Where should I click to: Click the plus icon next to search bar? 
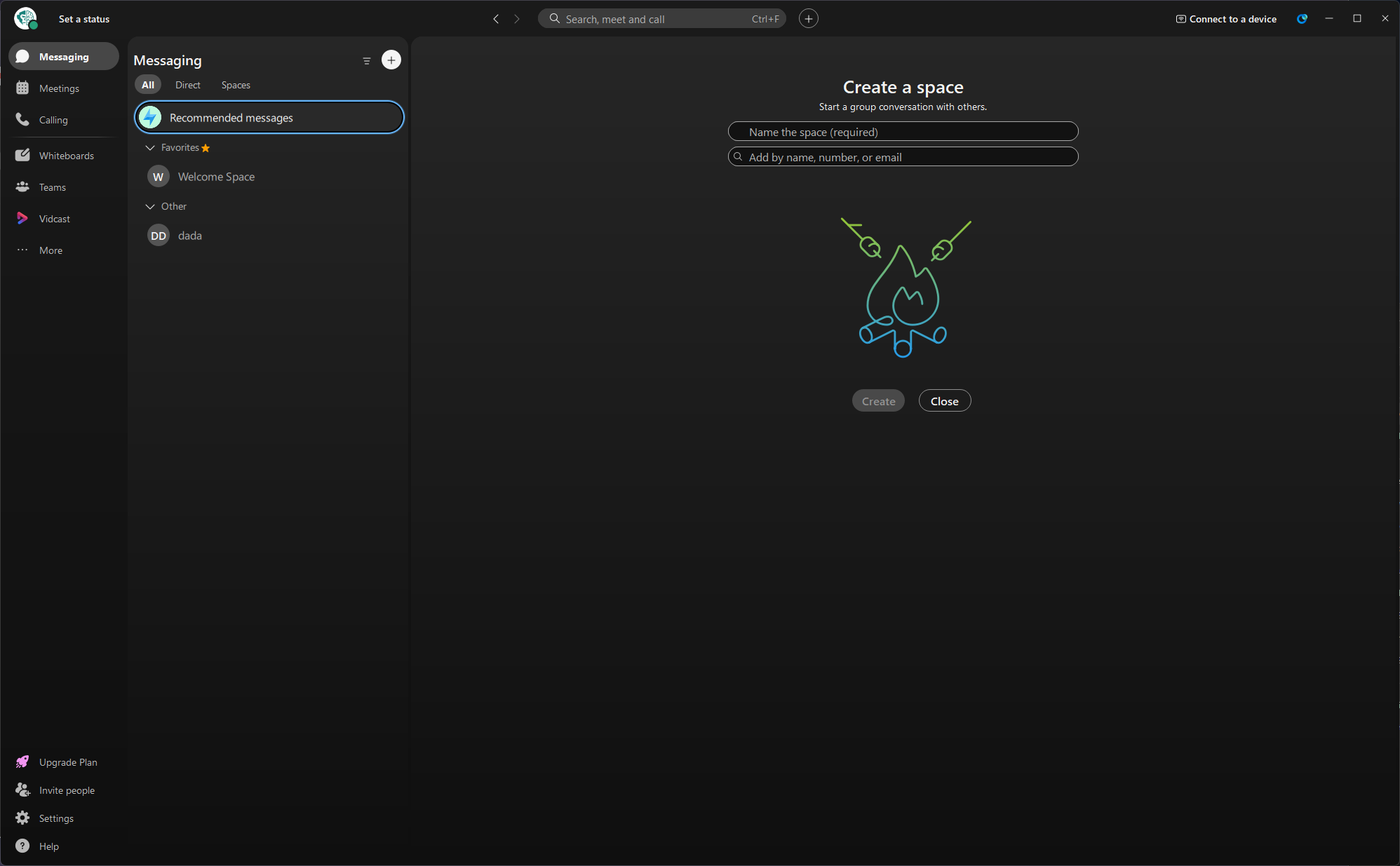[x=809, y=19]
